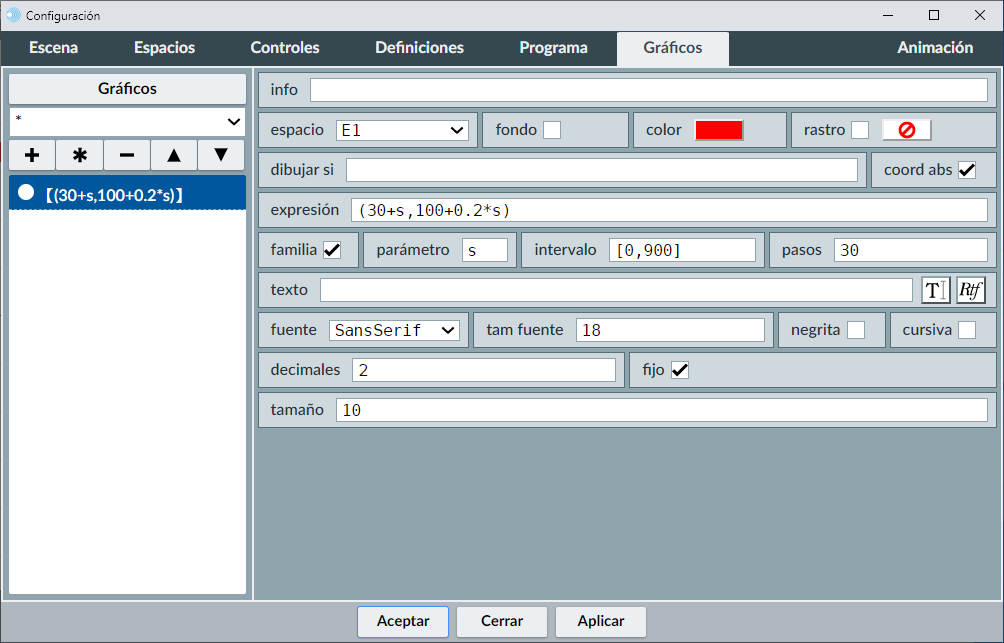
Task: Toggle the familia checkbox
Action: [x=332, y=250]
